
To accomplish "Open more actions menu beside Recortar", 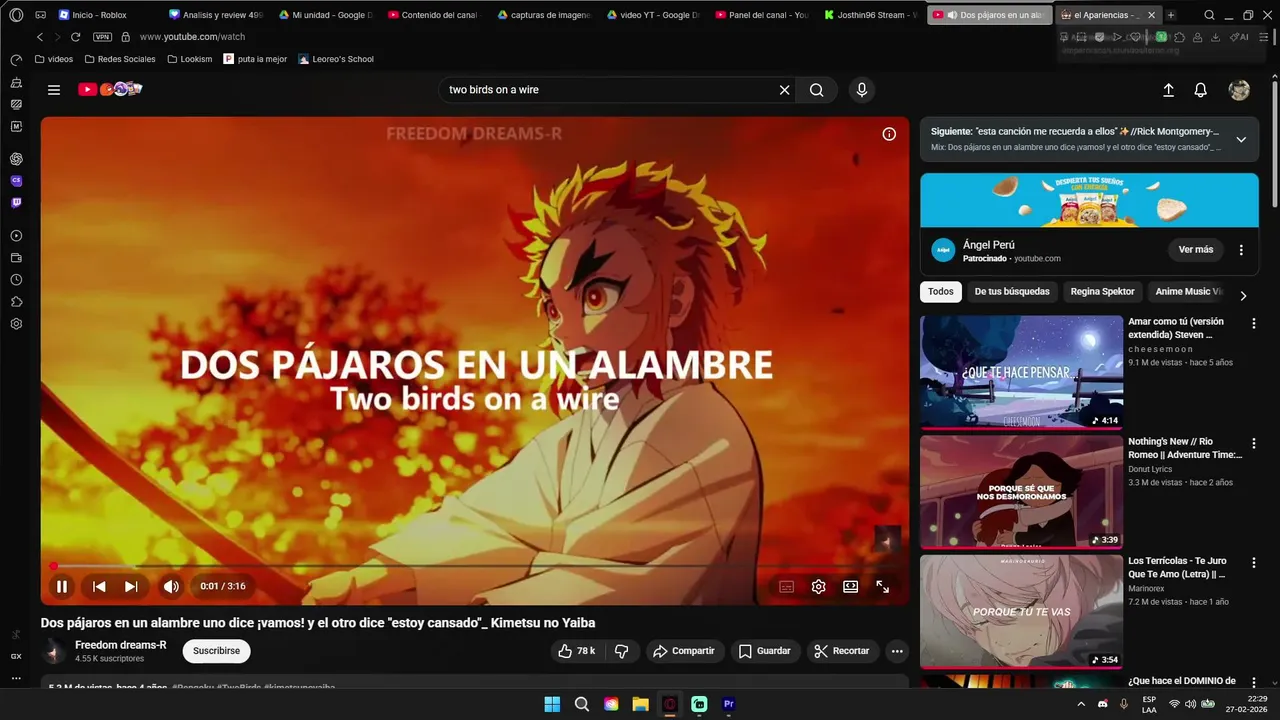I will [897, 651].
